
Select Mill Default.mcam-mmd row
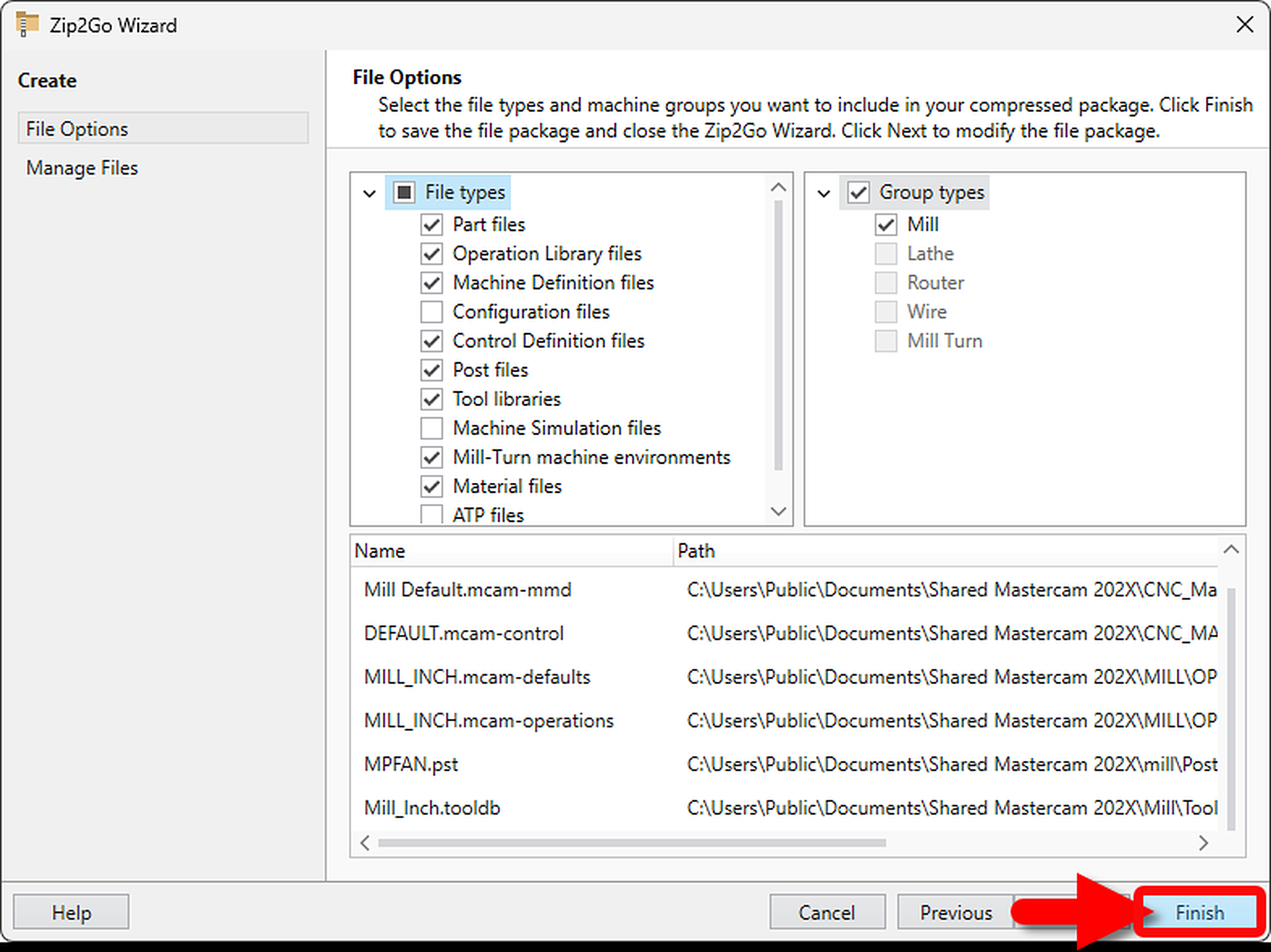click(x=784, y=590)
